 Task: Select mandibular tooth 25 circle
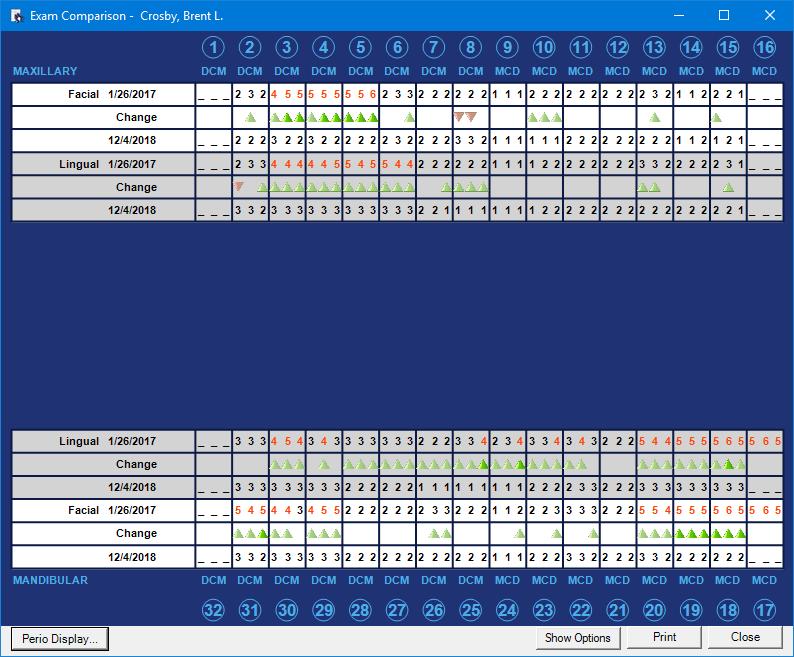[x=470, y=608]
